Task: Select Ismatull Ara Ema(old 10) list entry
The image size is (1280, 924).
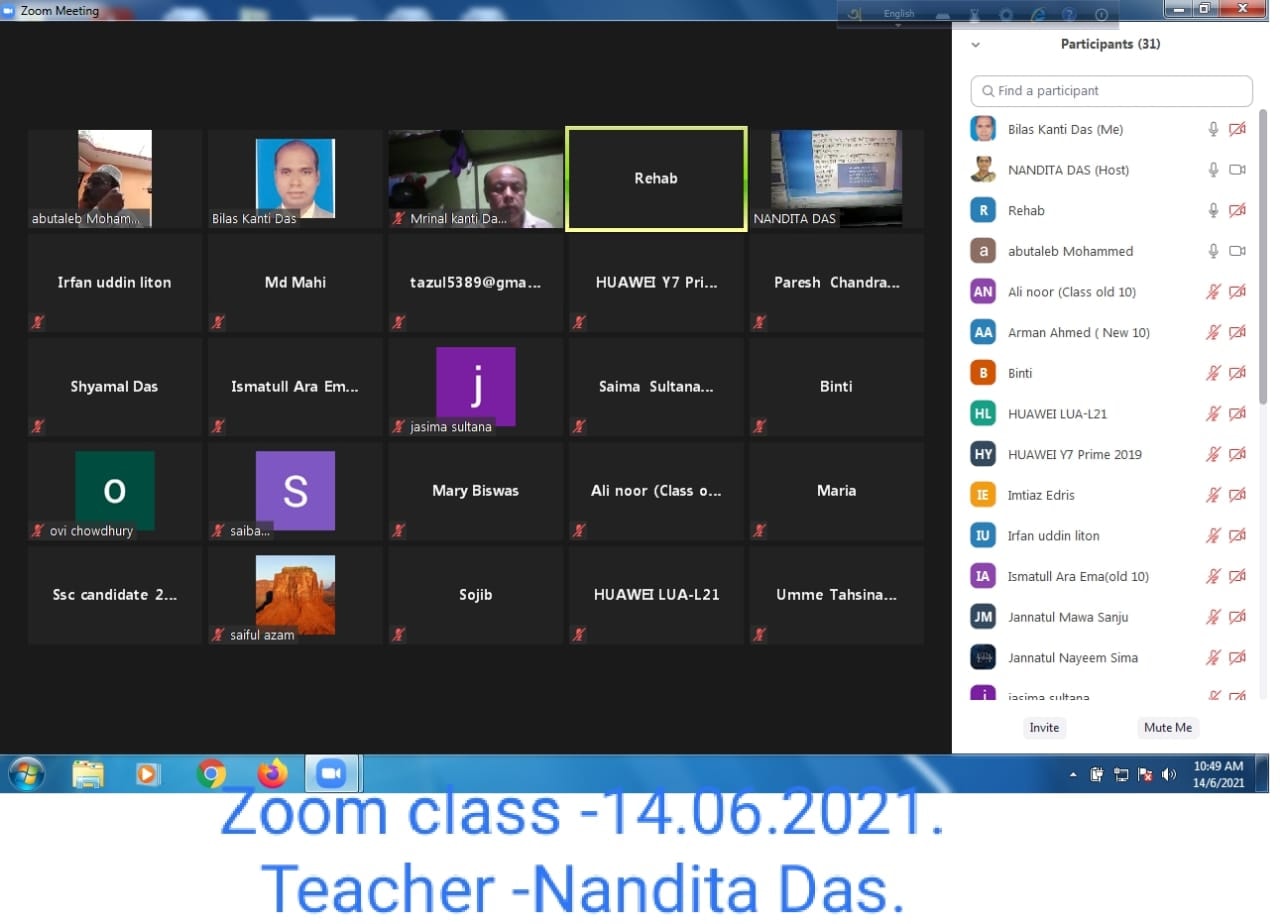Action: [x=1077, y=576]
